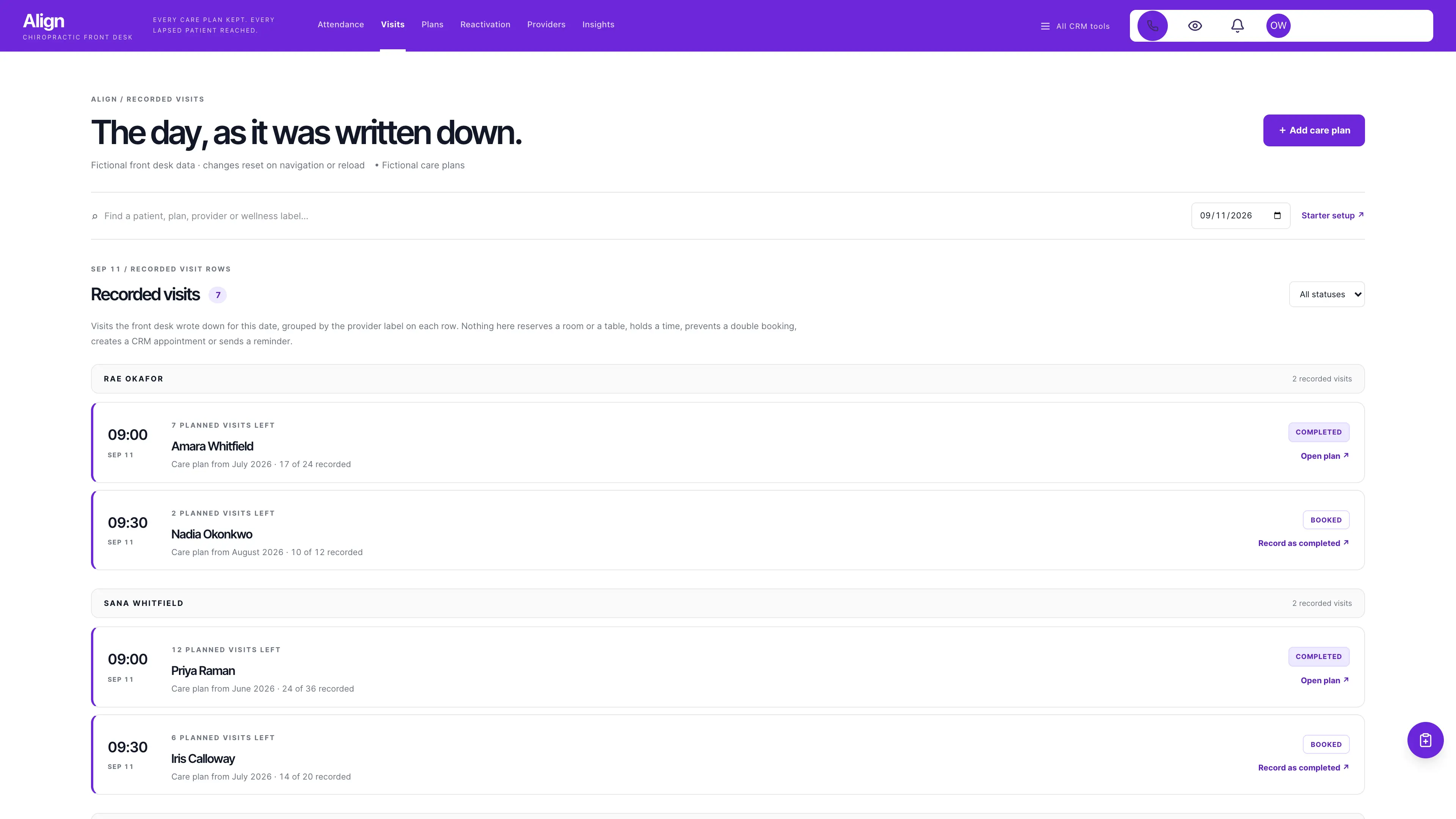Record Iris Calloway visit as completed

pyautogui.click(x=1303, y=767)
